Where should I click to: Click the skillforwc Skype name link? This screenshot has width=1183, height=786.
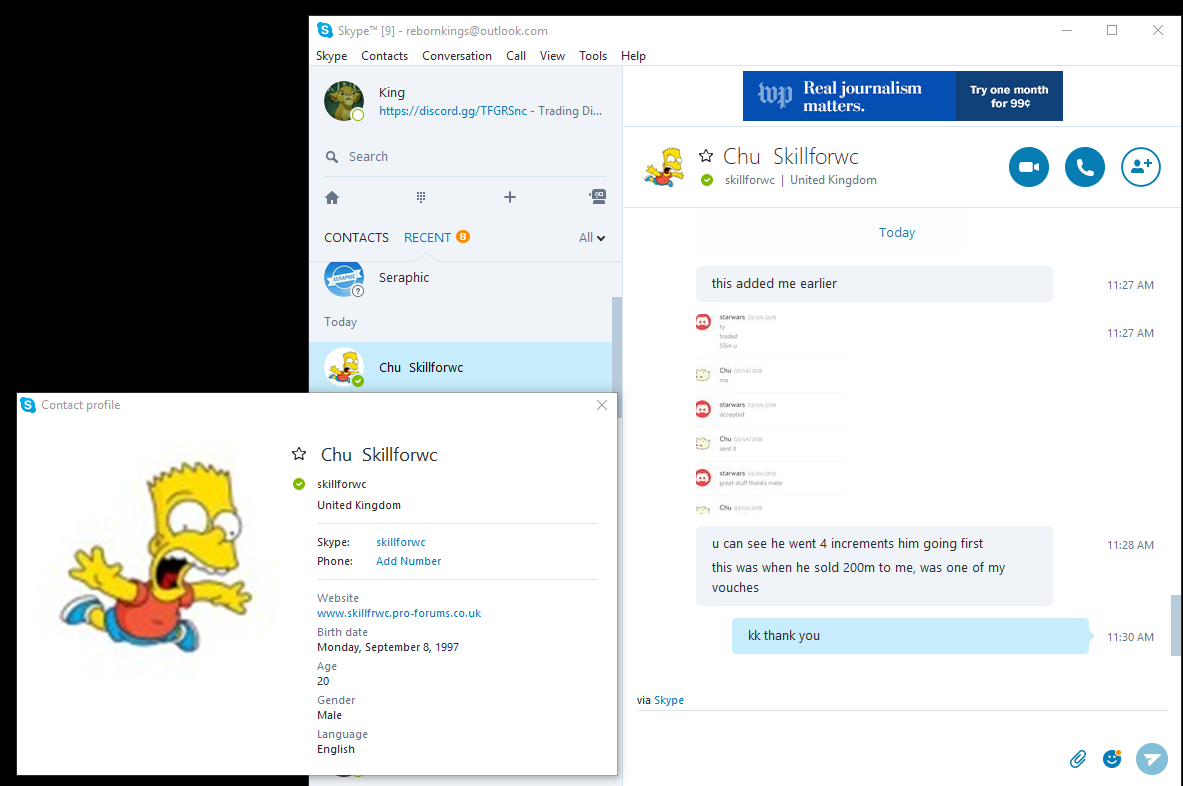tap(401, 542)
